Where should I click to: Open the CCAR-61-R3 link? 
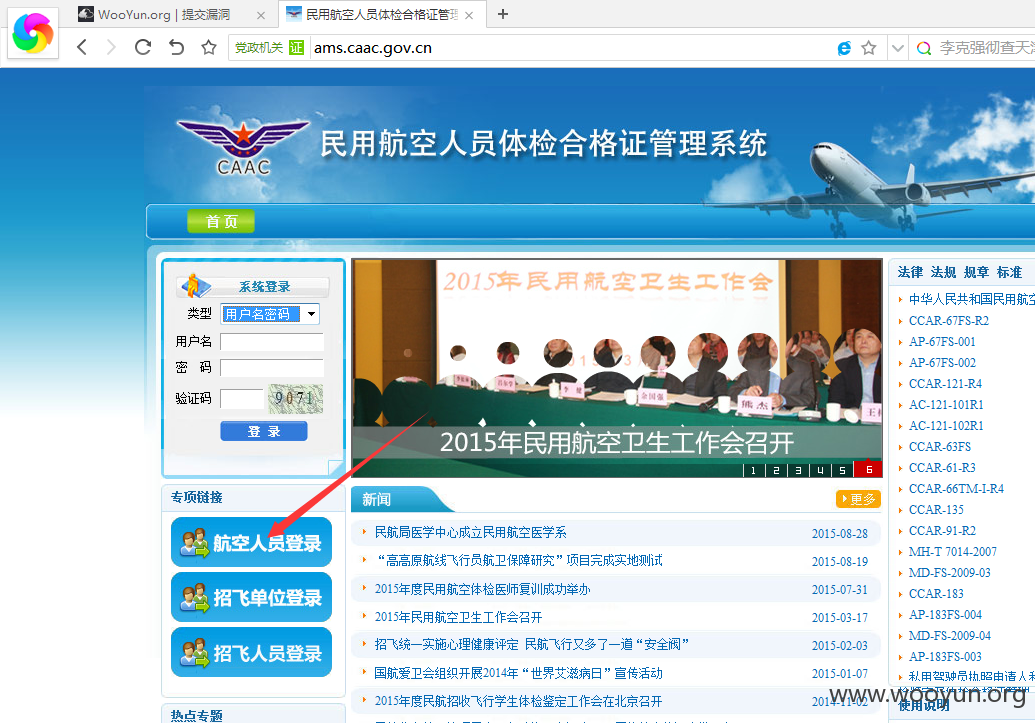point(942,468)
